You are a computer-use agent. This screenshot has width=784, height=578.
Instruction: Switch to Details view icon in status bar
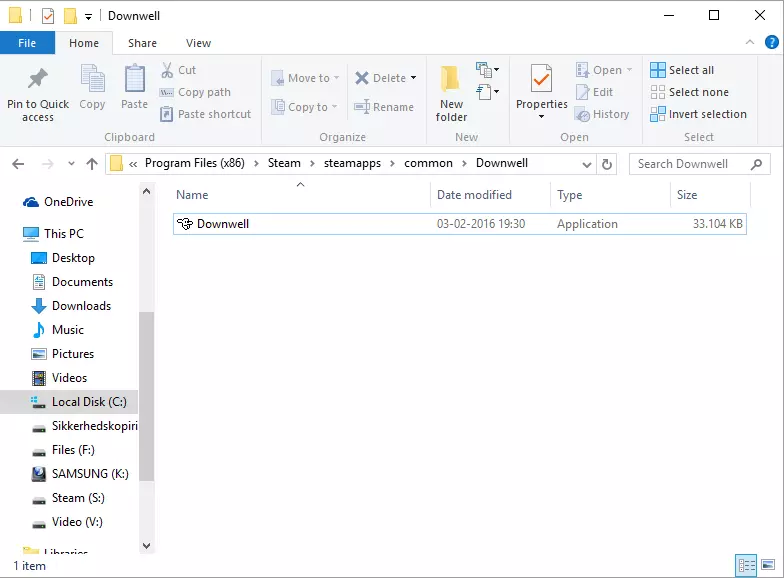(x=746, y=566)
